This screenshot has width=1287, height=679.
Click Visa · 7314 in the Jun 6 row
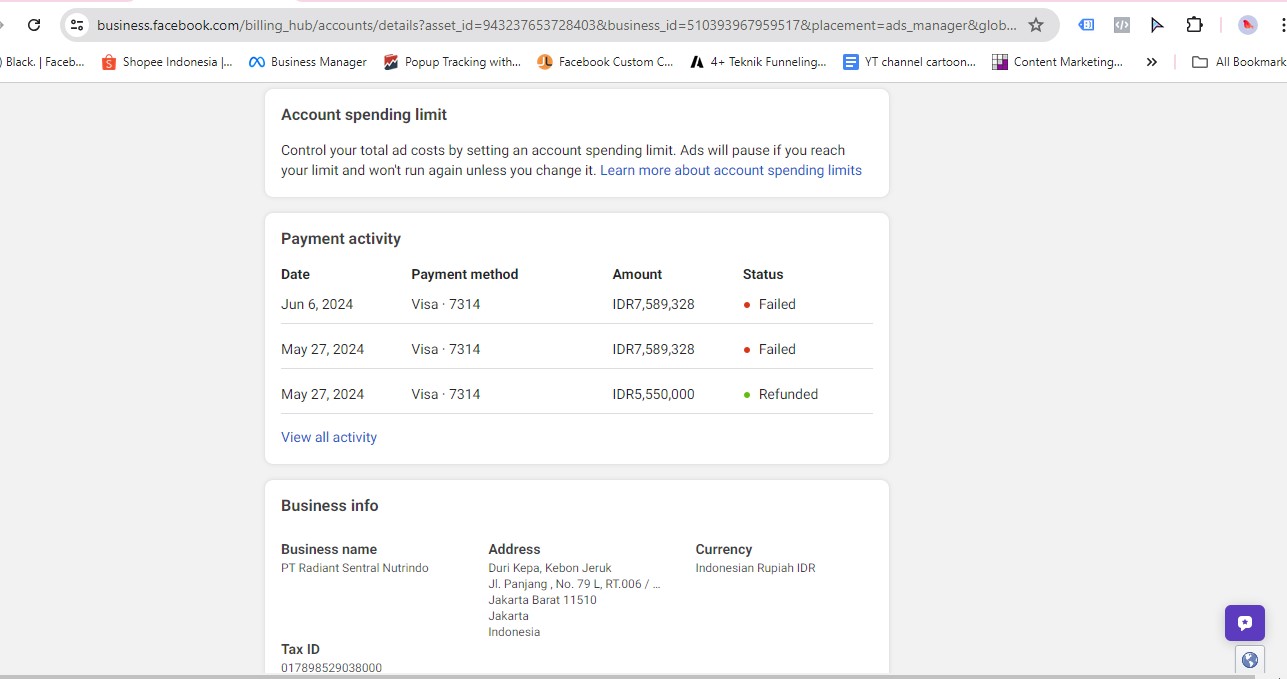[446, 304]
